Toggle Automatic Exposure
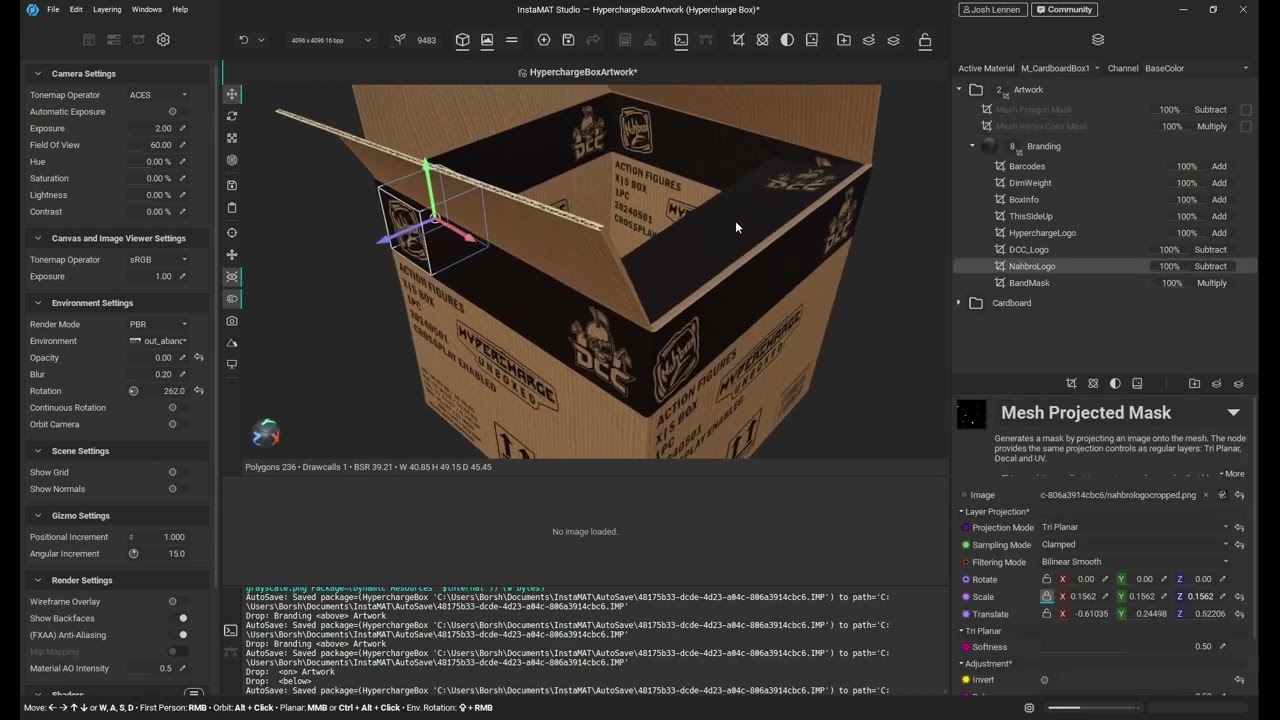The image size is (1280, 720). click(173, 112)
